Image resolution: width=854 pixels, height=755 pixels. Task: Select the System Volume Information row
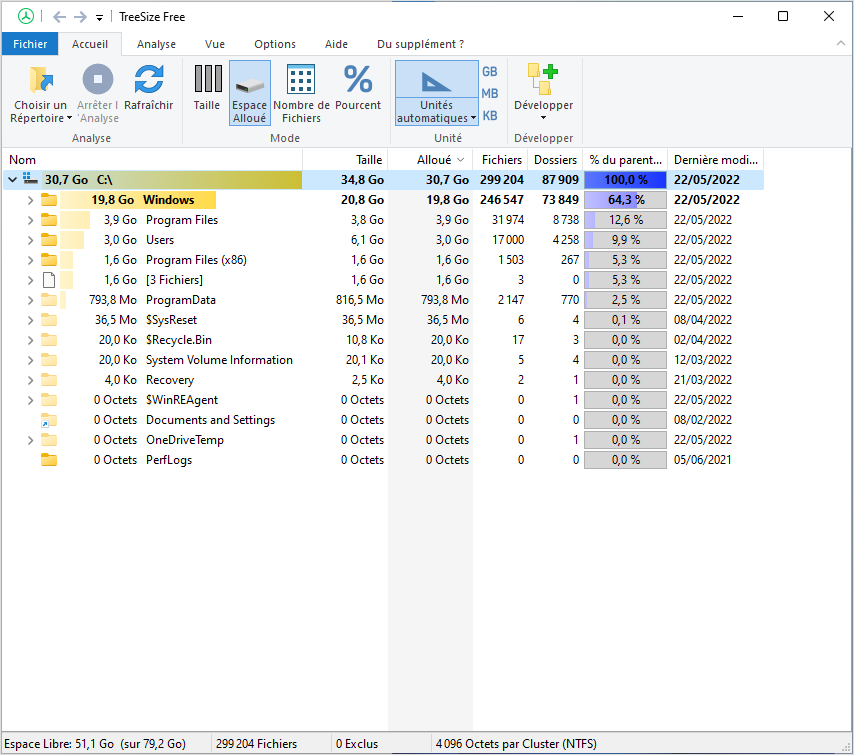click(x=383, y=360)
